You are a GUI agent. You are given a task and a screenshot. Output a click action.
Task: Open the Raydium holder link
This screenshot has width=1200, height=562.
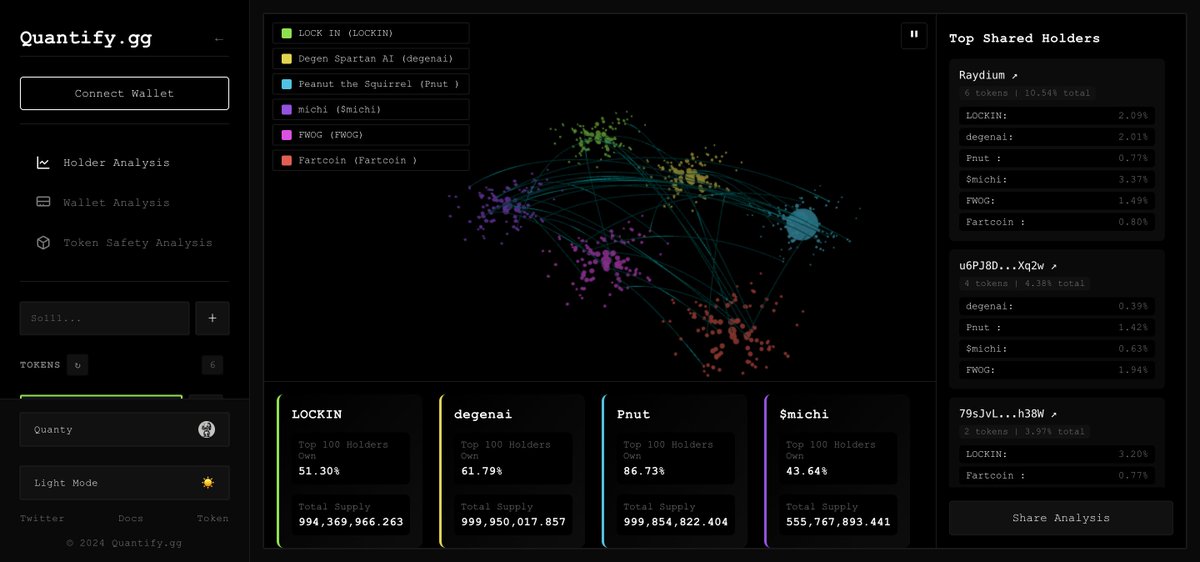point(988,76)
